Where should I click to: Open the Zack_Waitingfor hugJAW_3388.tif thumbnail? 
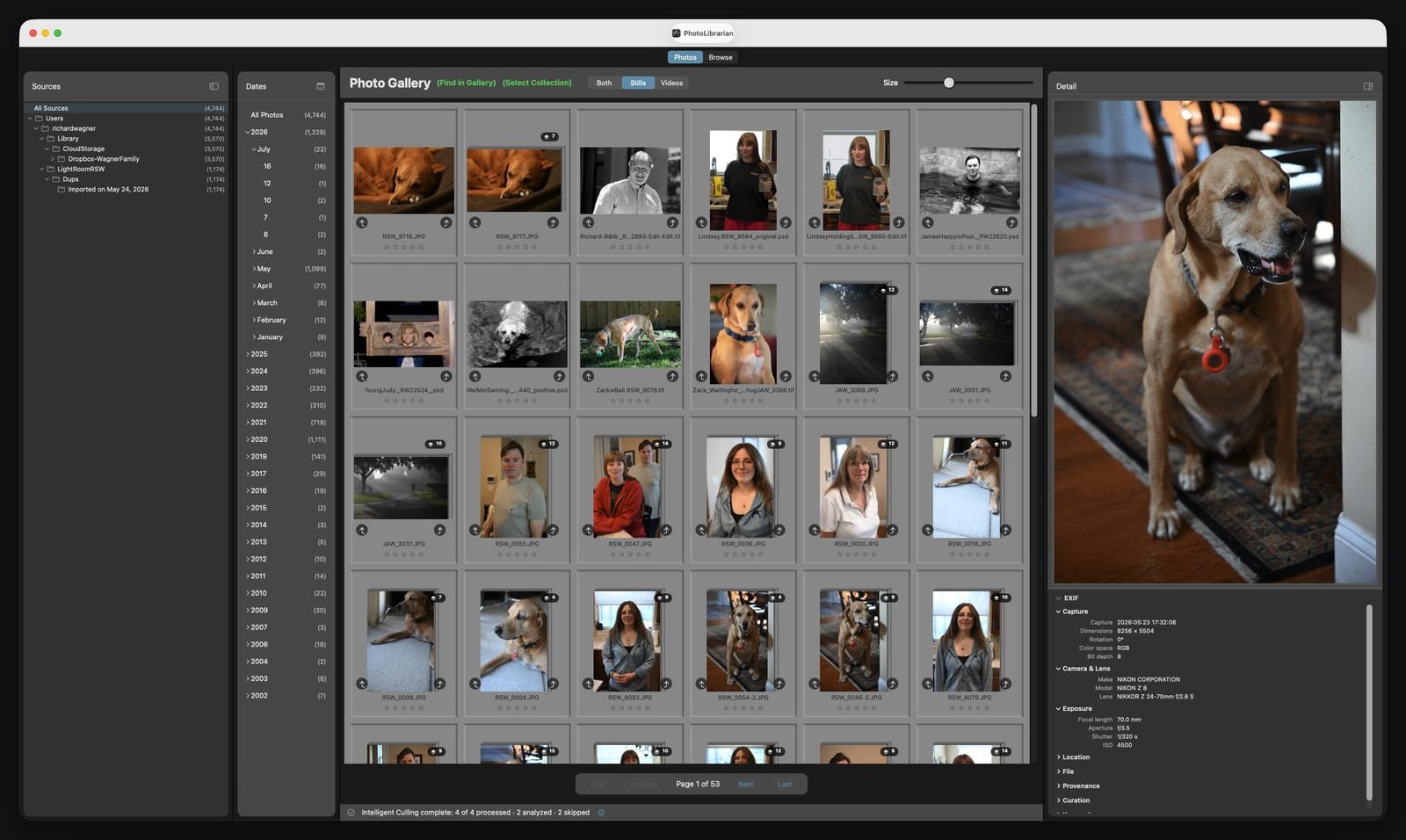pyautogui.click(x=743, y=333)
